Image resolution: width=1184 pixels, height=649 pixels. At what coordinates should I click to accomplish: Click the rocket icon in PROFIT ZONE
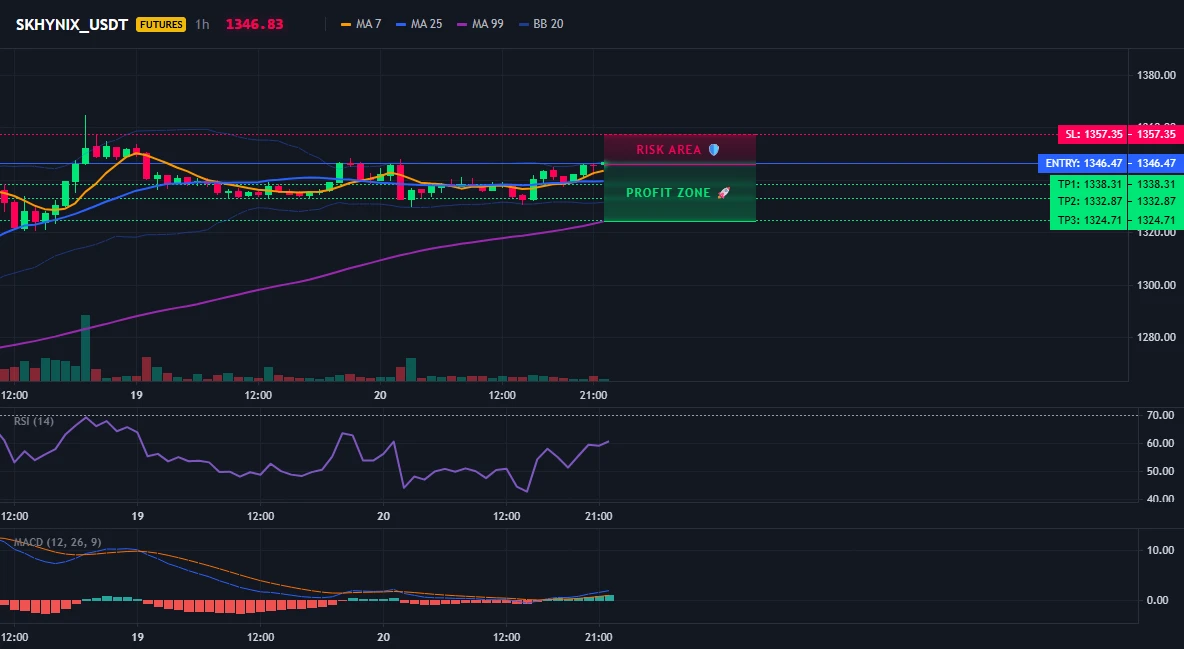point(723,193)
